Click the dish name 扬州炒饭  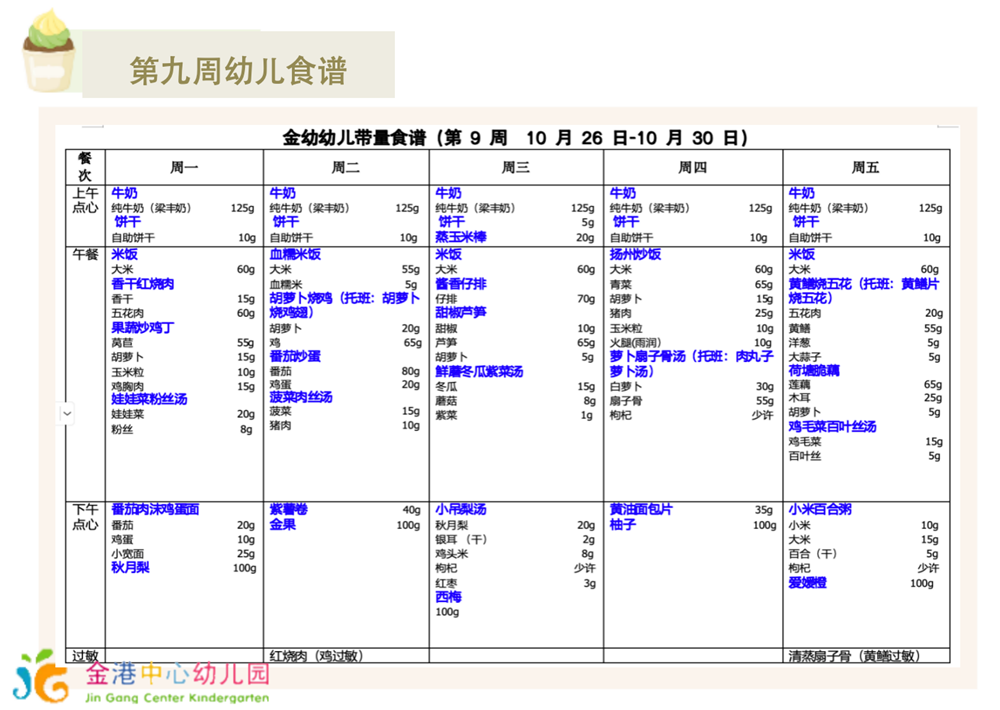point(635,254)
